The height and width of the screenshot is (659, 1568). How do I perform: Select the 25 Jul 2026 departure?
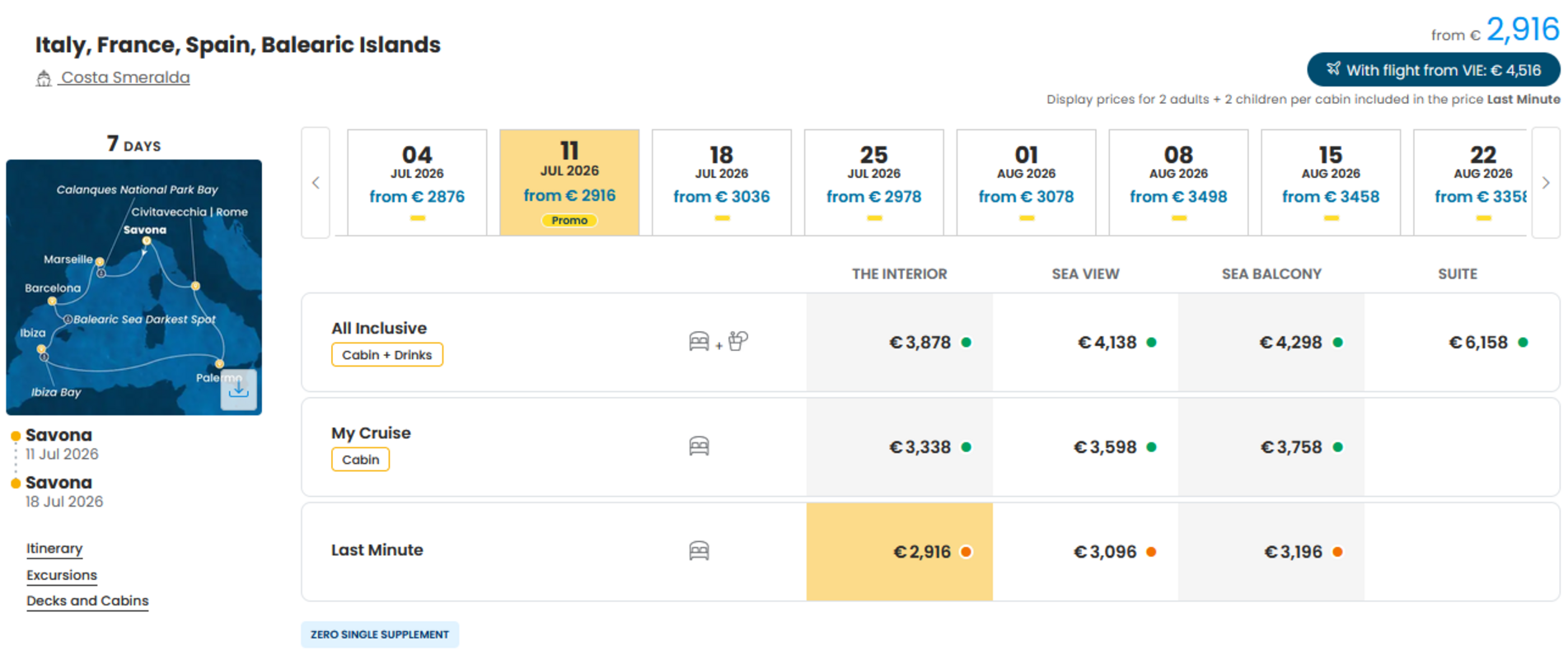click(874, 183)
